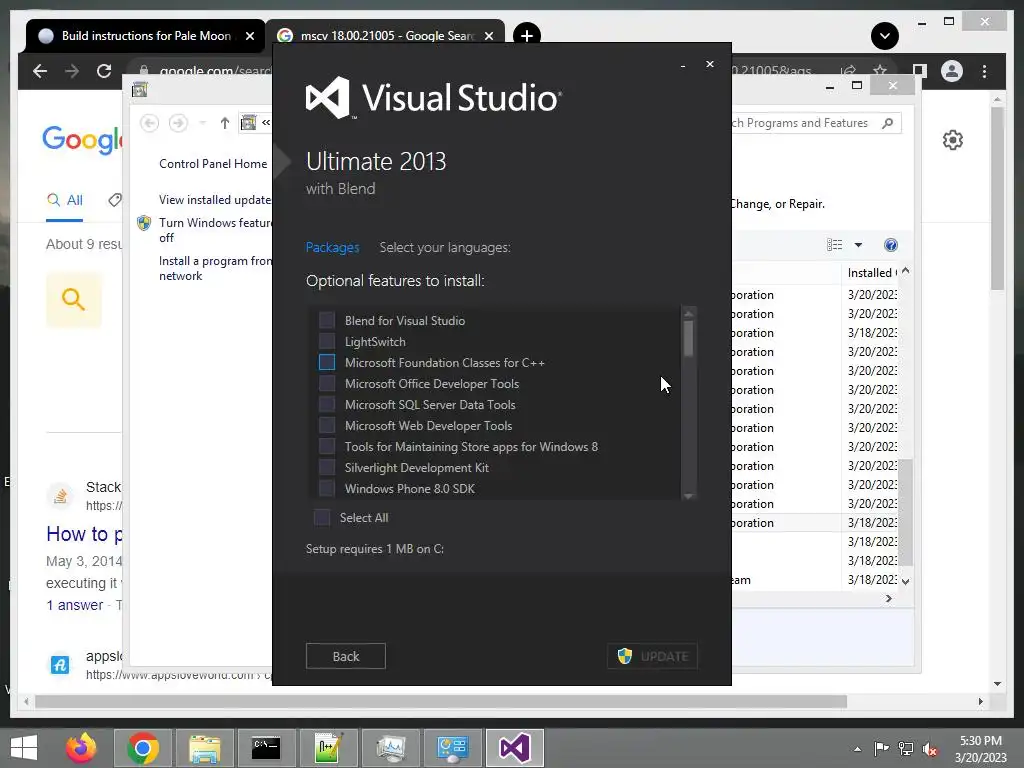Reload the Chrome page
This screenshot has width=1024, height=768.
(x=104, y=71)
